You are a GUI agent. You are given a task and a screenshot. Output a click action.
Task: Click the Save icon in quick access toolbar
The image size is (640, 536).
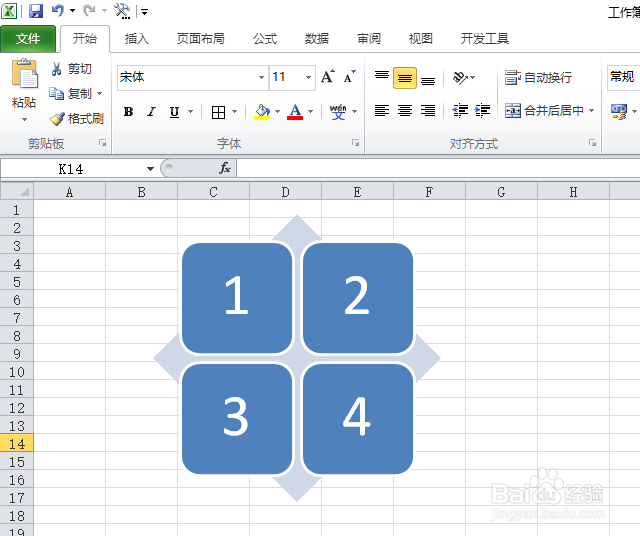(36, 11)
